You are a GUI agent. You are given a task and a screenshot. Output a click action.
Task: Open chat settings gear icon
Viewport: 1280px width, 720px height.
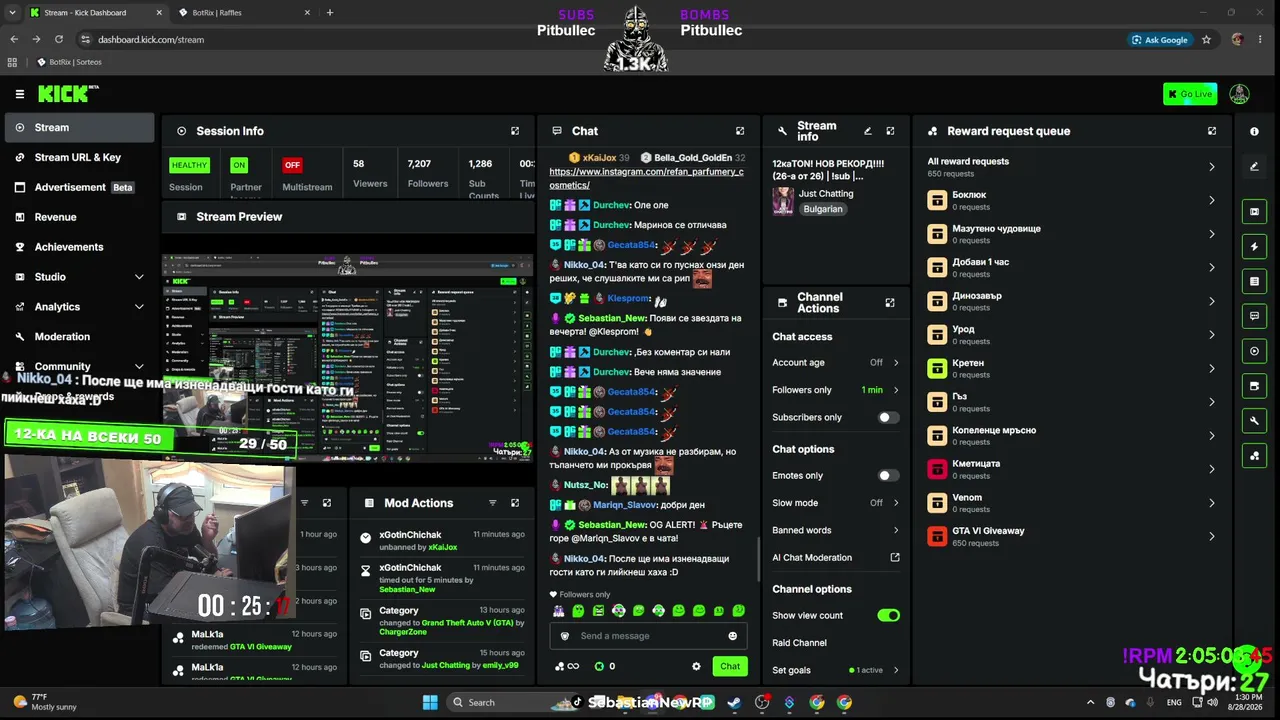pos(696,666)
